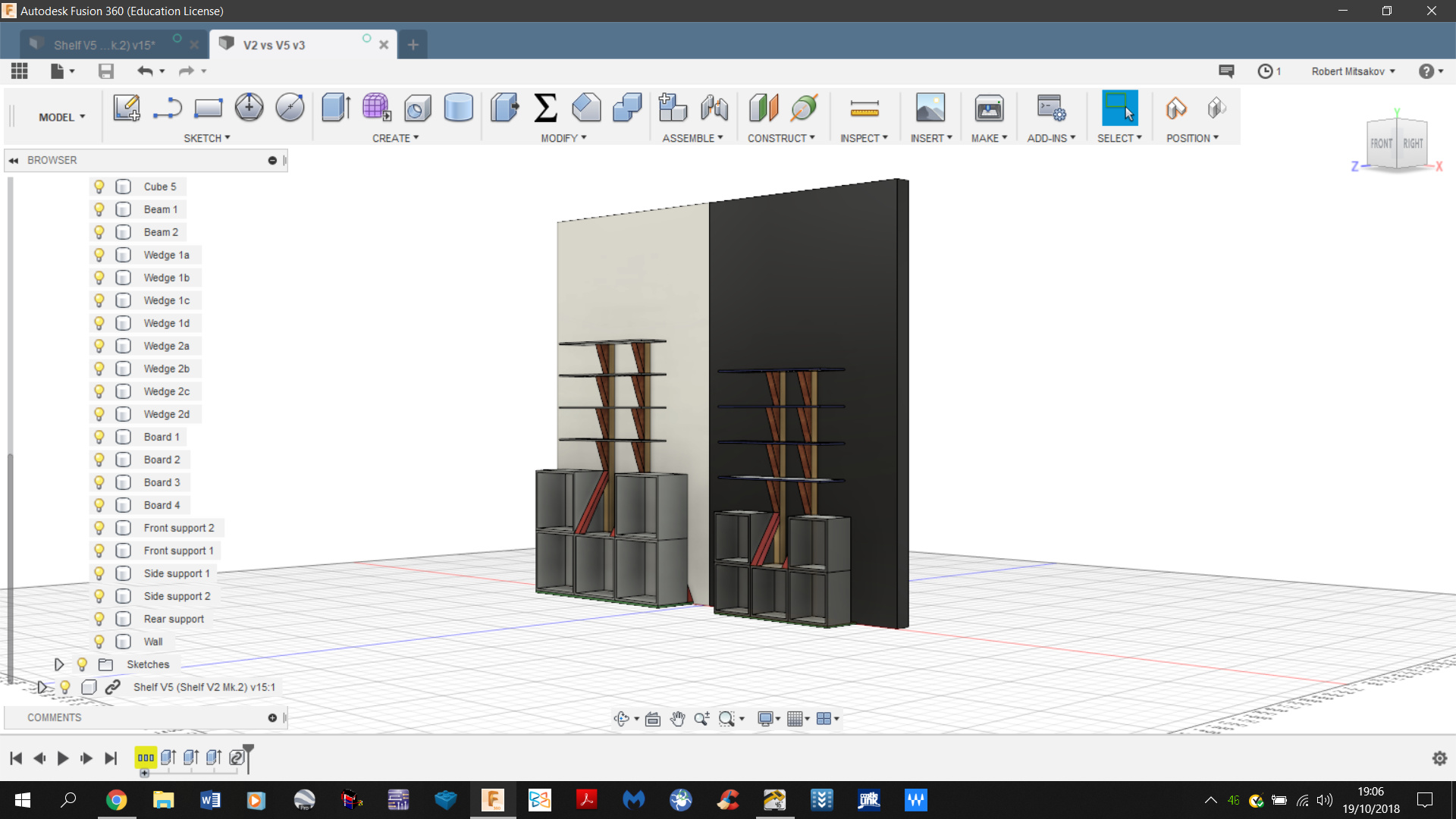Open the ASSEMBLE menu
This screenshot has height=819, width=1456.
(692, 138)
